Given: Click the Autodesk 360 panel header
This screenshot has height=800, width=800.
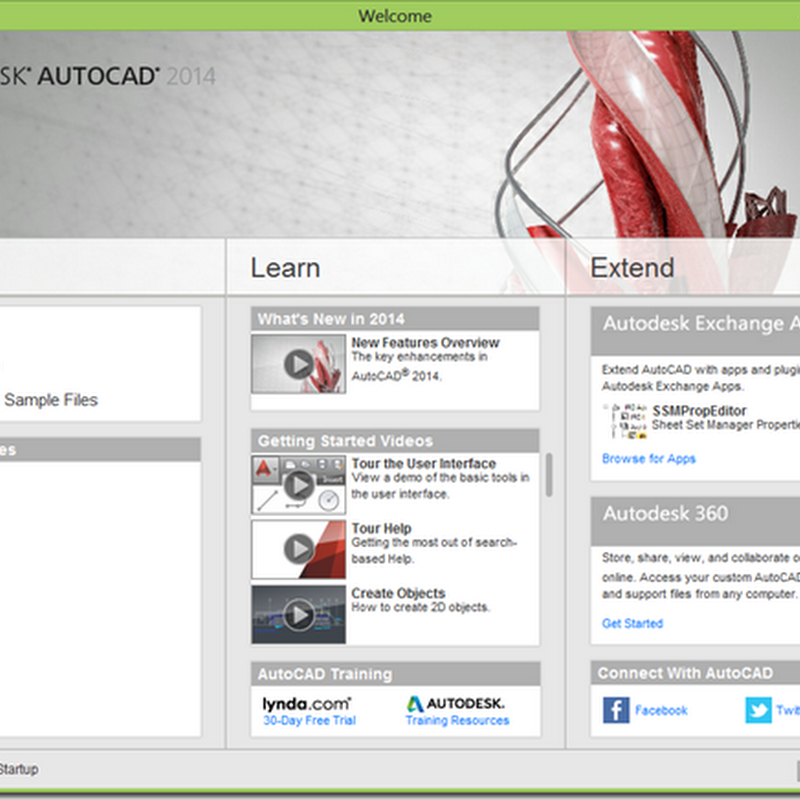Looking at the screenshot, I should point(695,521).
